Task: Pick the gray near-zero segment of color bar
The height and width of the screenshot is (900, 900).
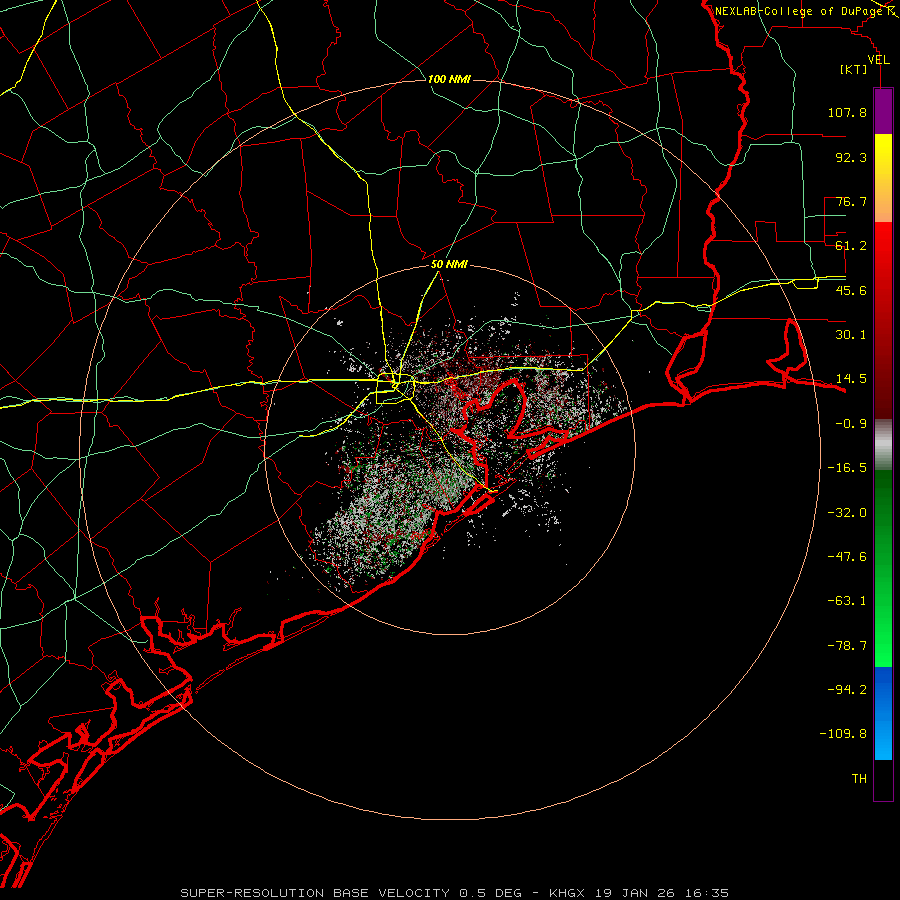Action: [x=883, y=444]
